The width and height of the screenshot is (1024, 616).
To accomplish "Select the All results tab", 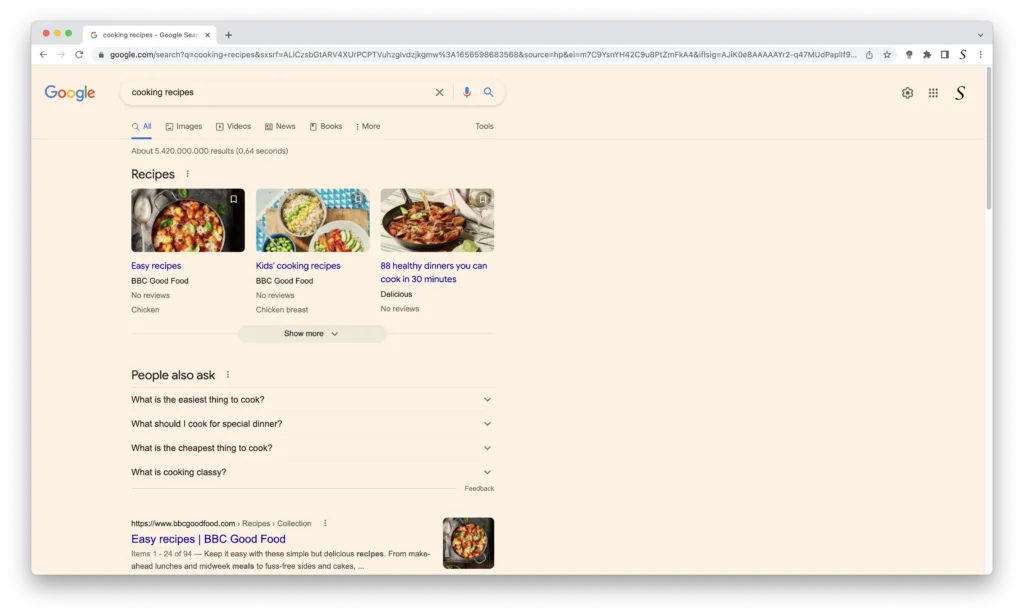I will point(142,127).
